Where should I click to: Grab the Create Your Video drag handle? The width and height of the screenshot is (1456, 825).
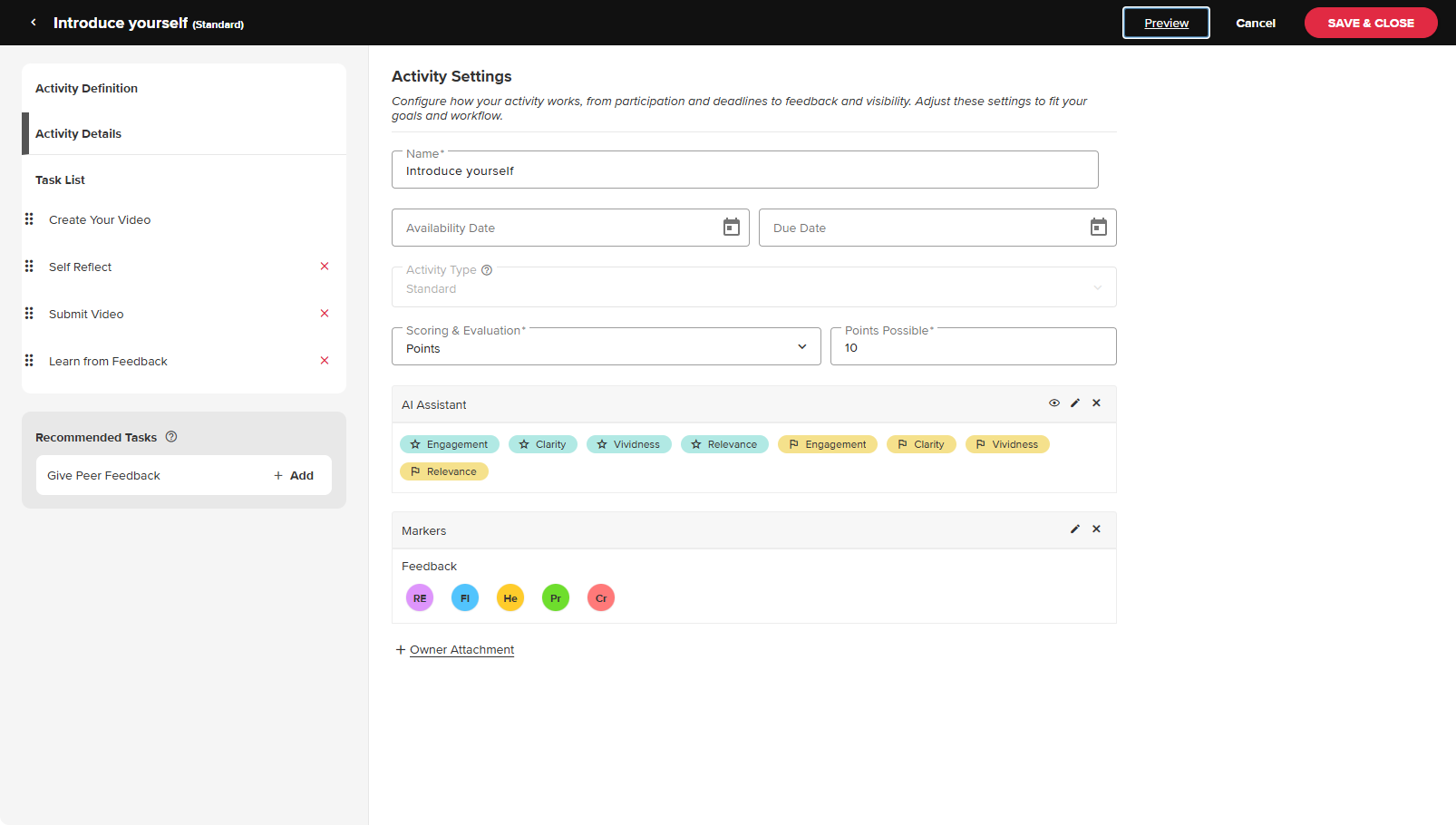pos(29,219)
